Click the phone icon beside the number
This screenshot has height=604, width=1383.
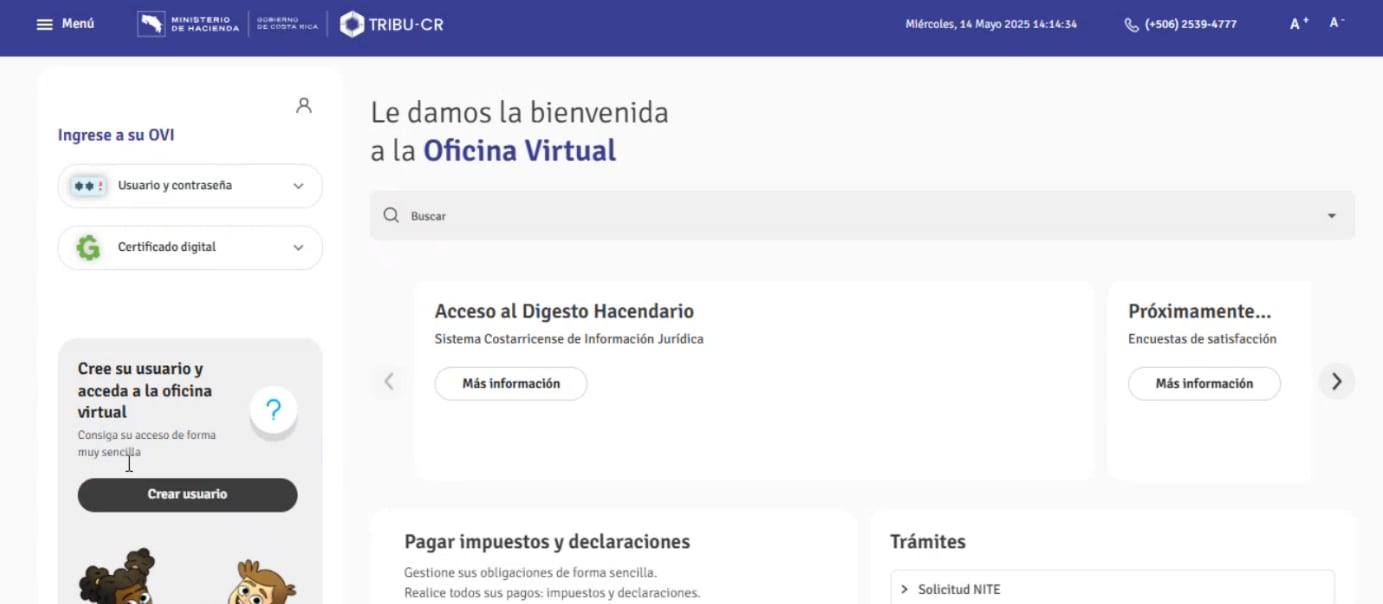pos(1131,23)
